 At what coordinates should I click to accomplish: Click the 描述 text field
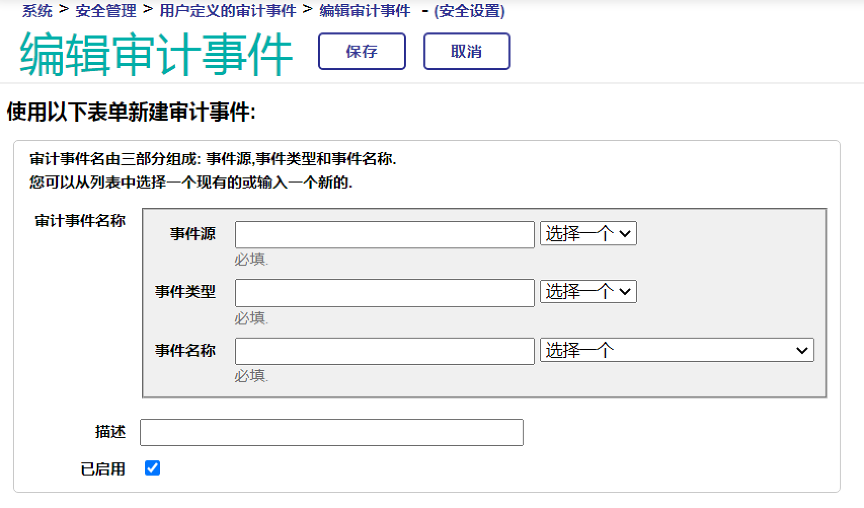pyautogui.click(x=331, y=432)
